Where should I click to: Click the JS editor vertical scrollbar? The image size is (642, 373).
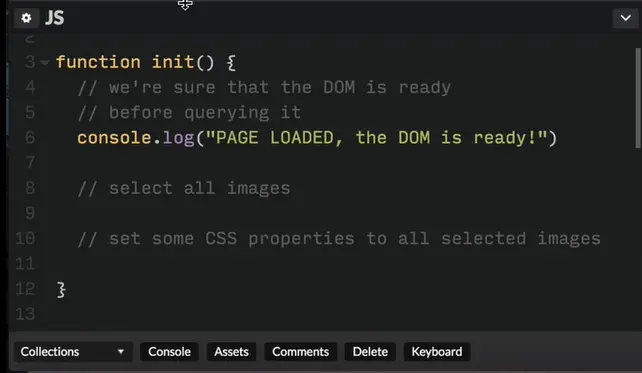click(x=638, y=98)
